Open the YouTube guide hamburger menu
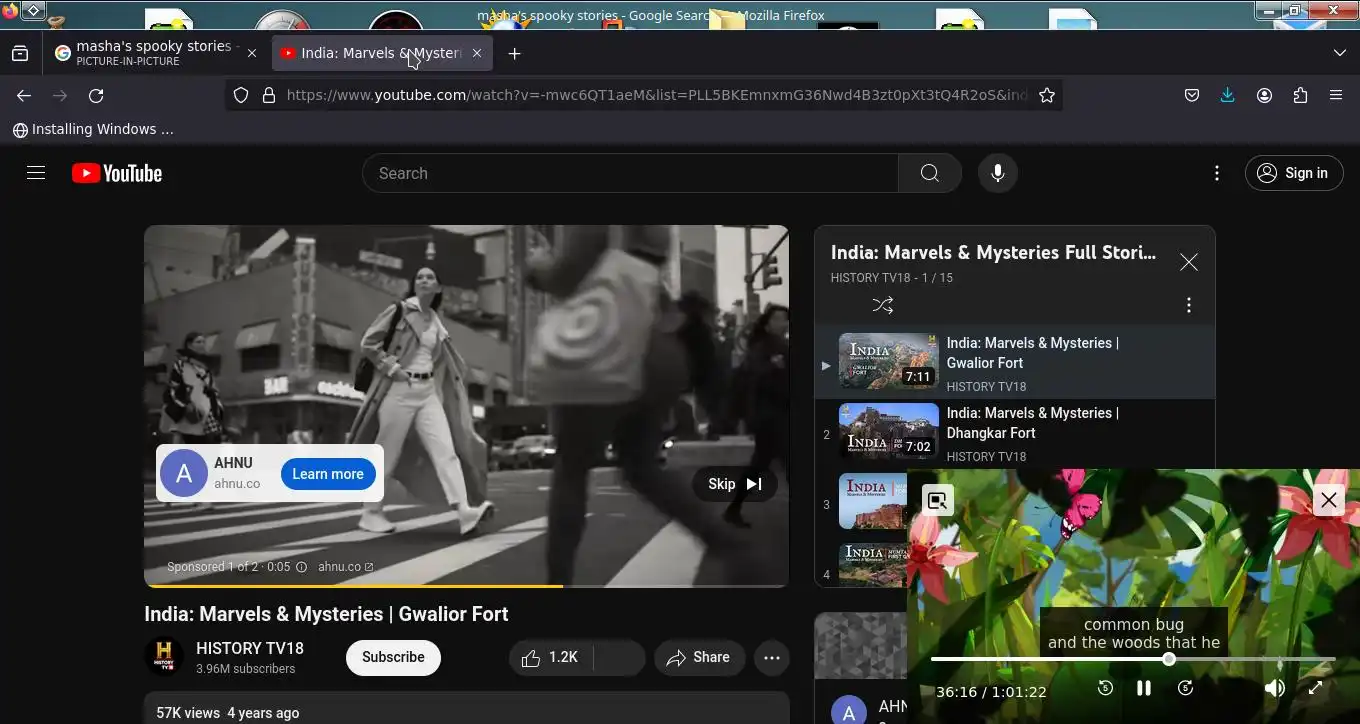Image resolution: width=1360 pixels, height=724 pixels. 36,173
